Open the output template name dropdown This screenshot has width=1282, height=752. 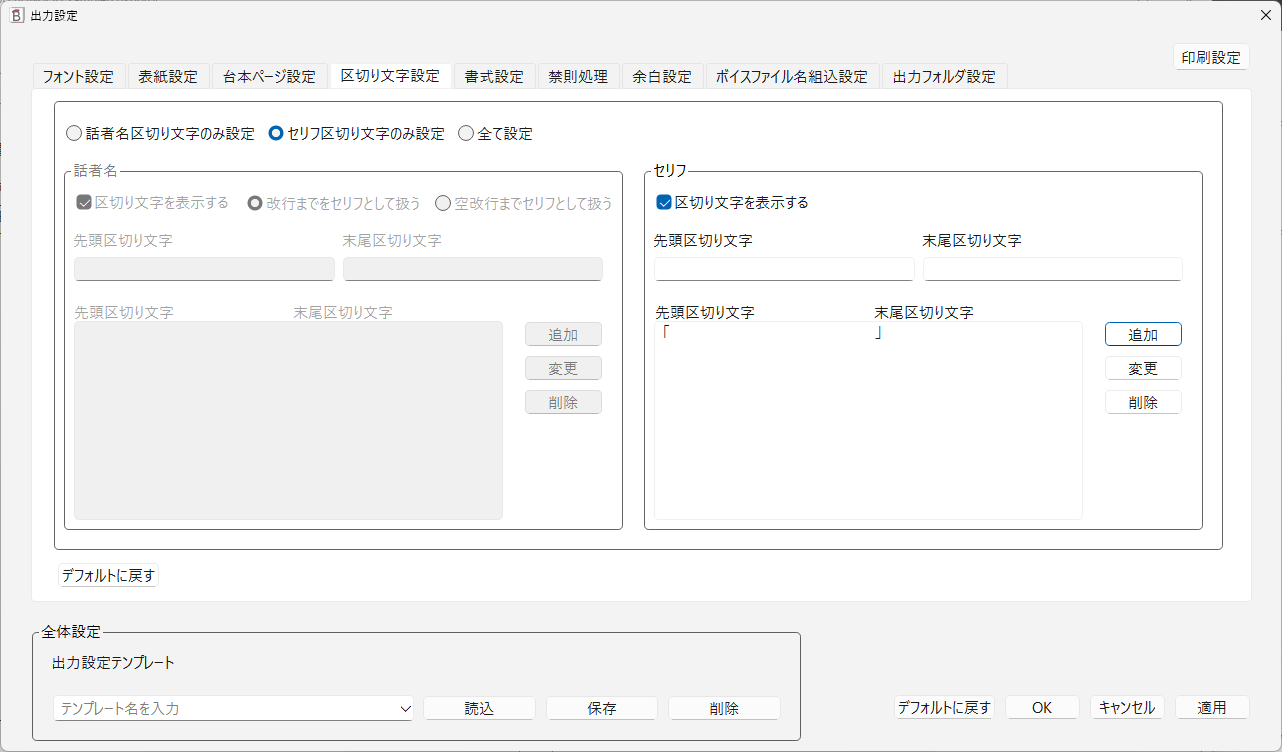tap(406, 708)
